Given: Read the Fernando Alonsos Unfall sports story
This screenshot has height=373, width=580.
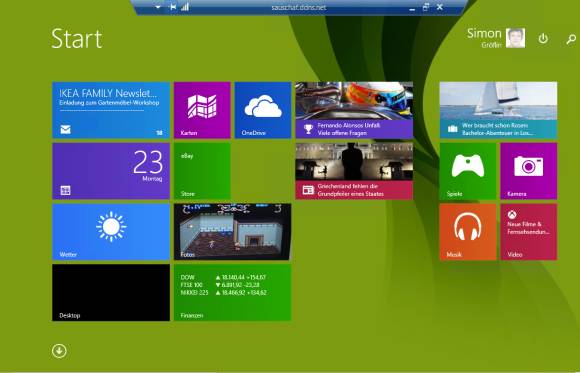Looking at the screenshot, I should (354, 110).
